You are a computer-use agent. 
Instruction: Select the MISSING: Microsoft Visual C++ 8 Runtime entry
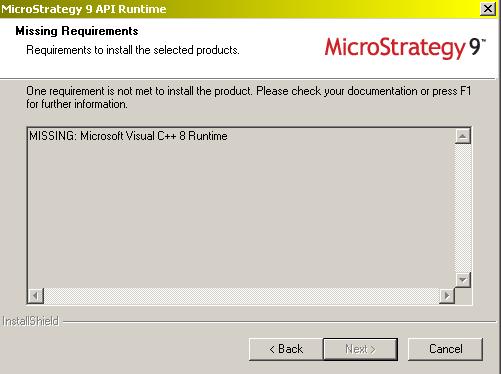click(x=128, y=136)
